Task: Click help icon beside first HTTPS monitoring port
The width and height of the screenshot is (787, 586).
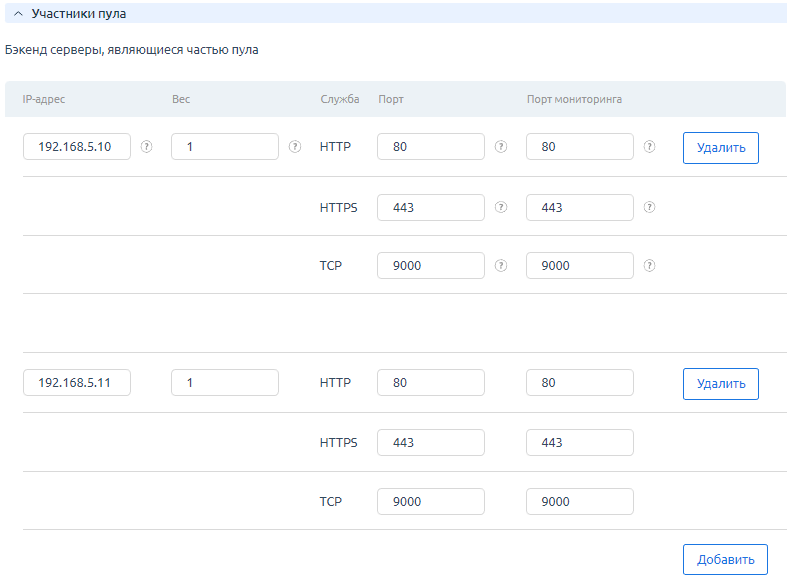Action: tap(649, 207)
